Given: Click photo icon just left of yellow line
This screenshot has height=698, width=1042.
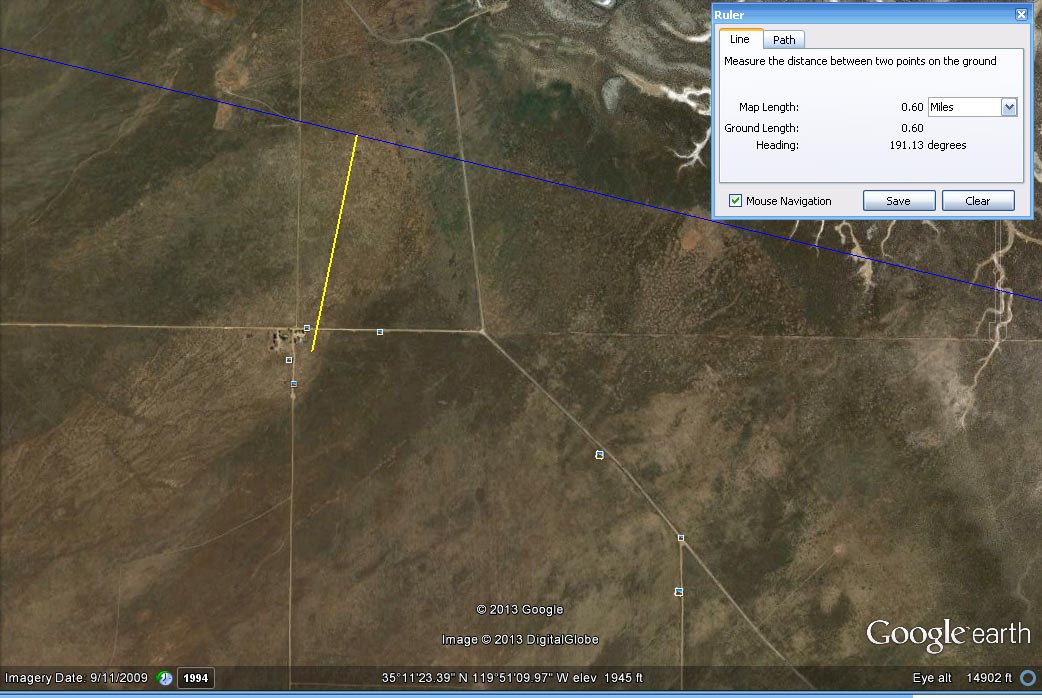Looking at the screenshot, I should coord(307,328).
